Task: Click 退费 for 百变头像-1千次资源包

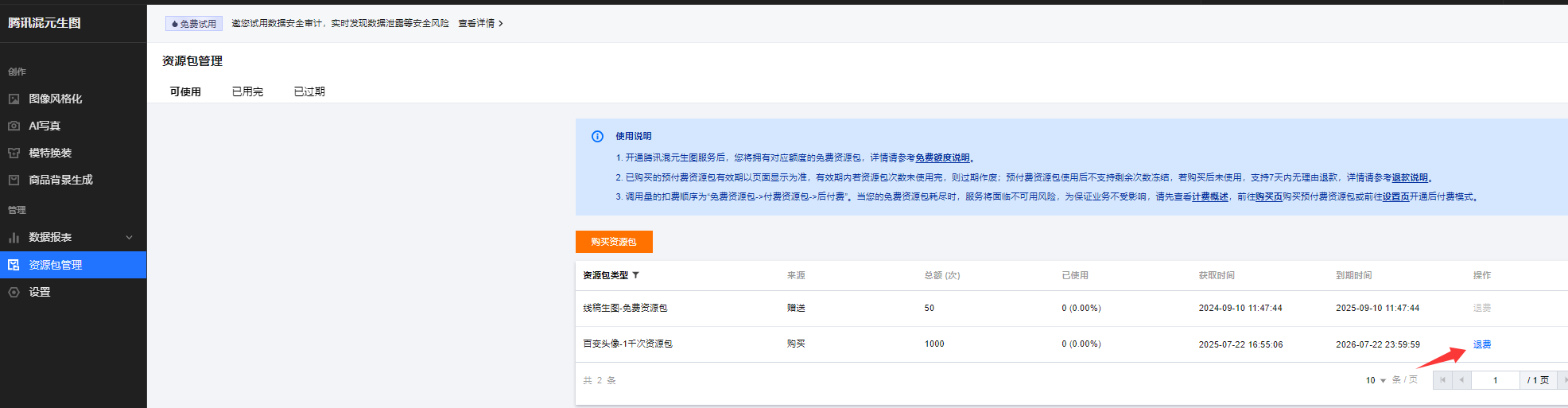Action: (x=1481, y=344)
